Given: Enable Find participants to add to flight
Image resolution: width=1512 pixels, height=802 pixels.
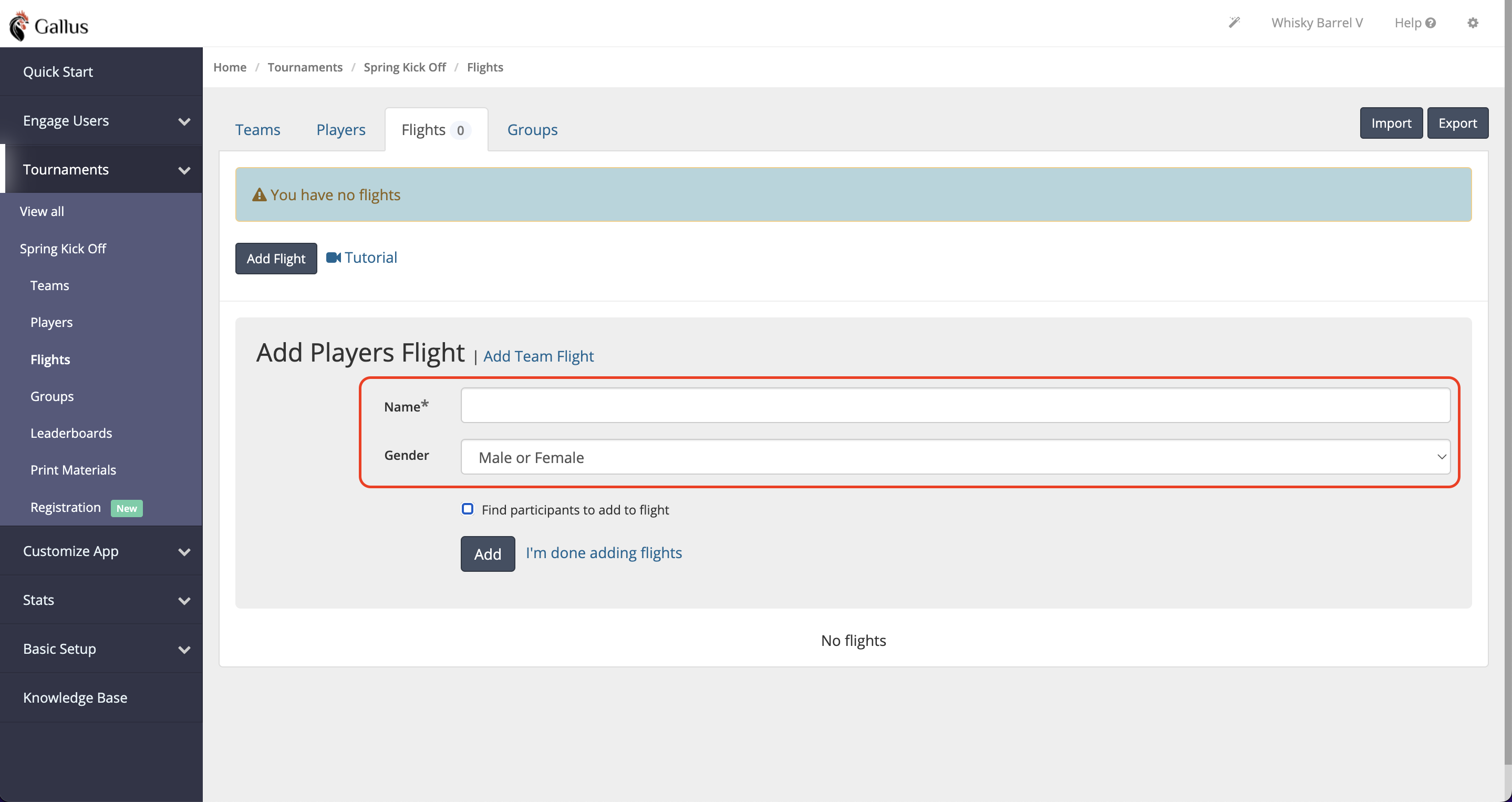Looking at the screenshot, I should pos(467,509).
